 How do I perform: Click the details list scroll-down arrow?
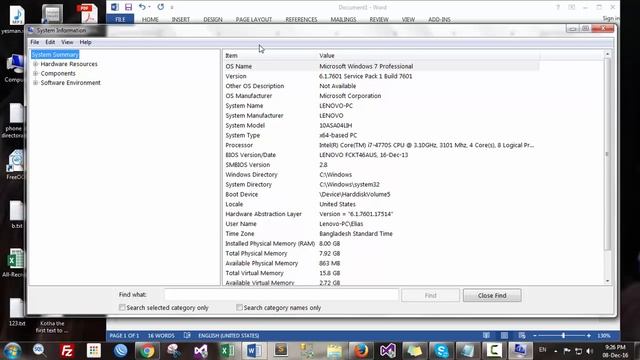(607, 281)
